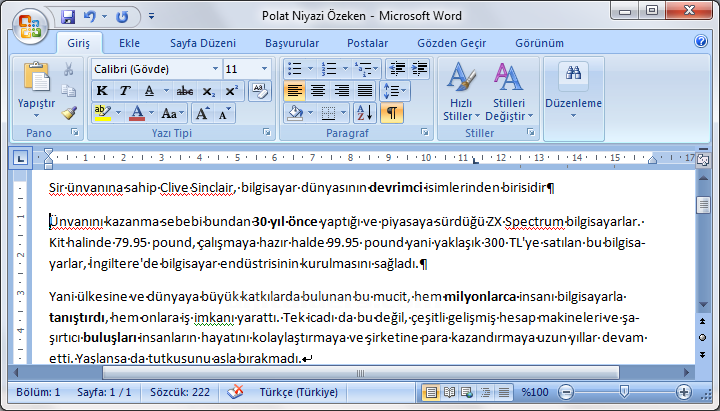Customize Quick Access Toolbar arrow
This screenshot has width=720, height=411.
[x=151, y=17]
